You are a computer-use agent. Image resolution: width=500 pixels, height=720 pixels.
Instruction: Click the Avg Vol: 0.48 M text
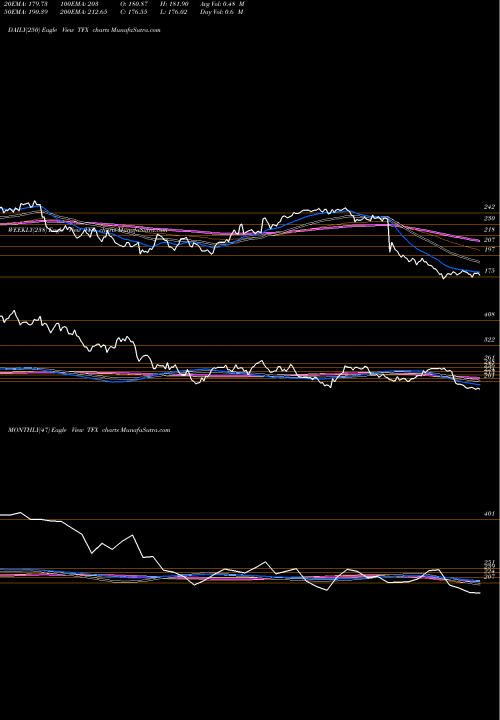[x=222, y=4]
